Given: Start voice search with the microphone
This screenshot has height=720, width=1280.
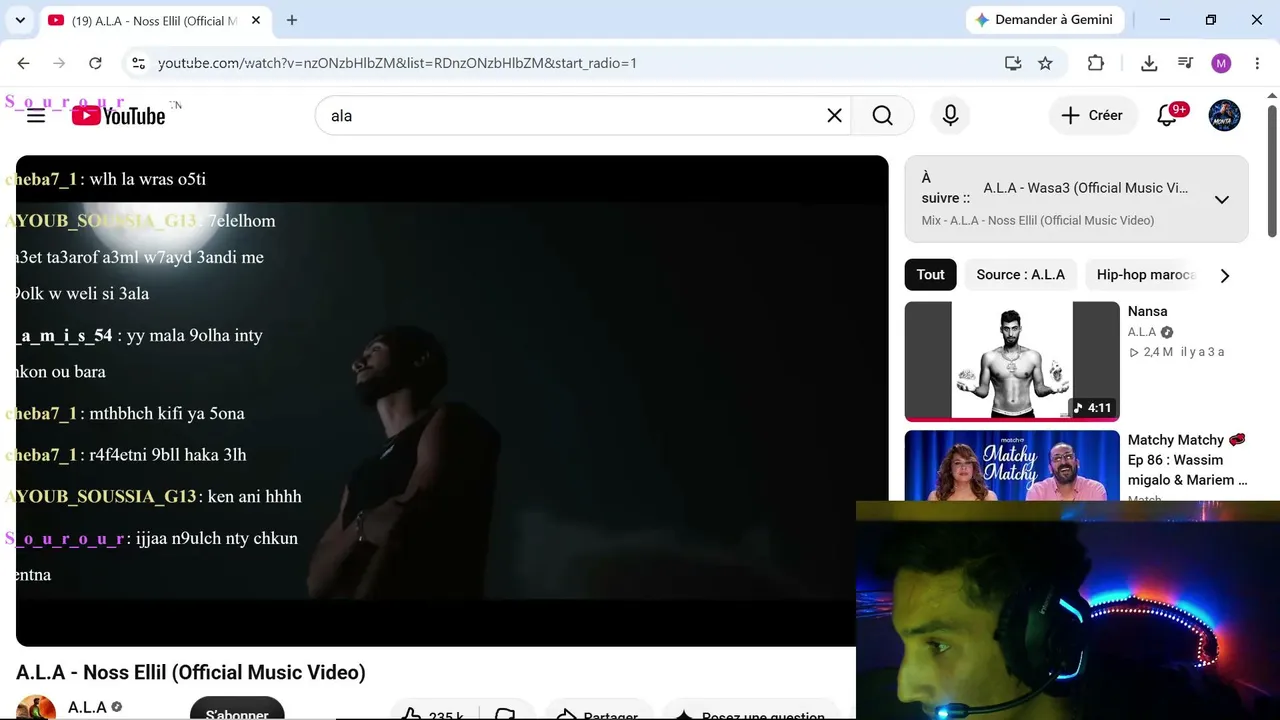Looking at the screenshot, I should click(950, 116).
